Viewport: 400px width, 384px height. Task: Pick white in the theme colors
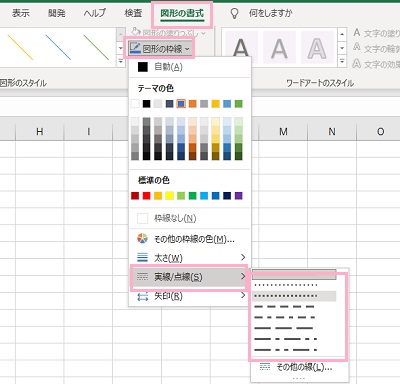click(135, 104)
